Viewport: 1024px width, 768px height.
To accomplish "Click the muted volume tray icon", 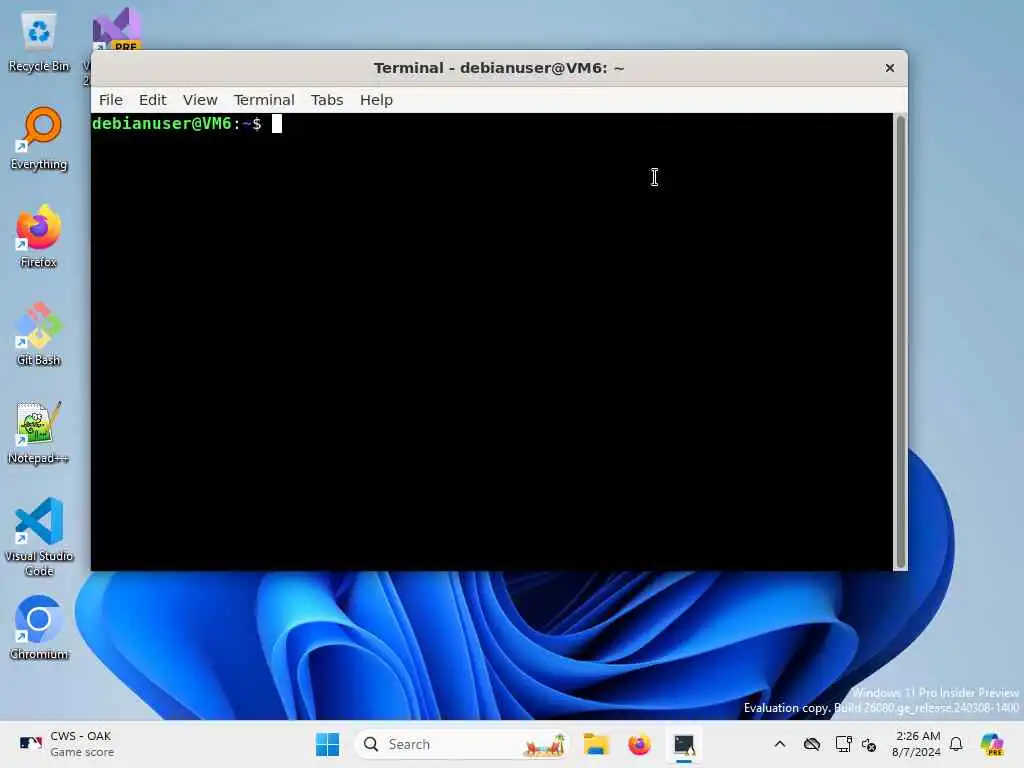I will (x=869, y=744).
